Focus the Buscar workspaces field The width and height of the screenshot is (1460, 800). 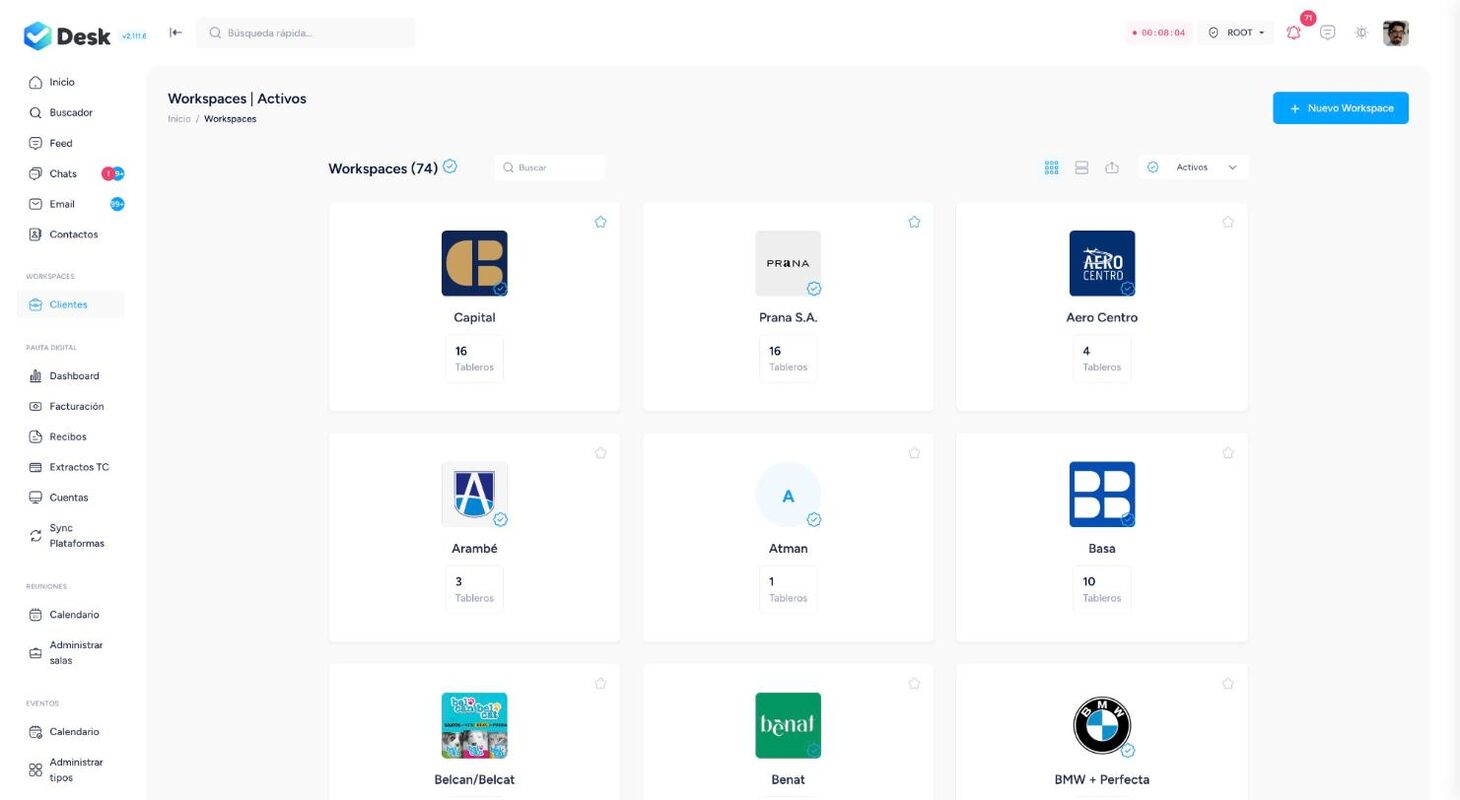point(549,168)
